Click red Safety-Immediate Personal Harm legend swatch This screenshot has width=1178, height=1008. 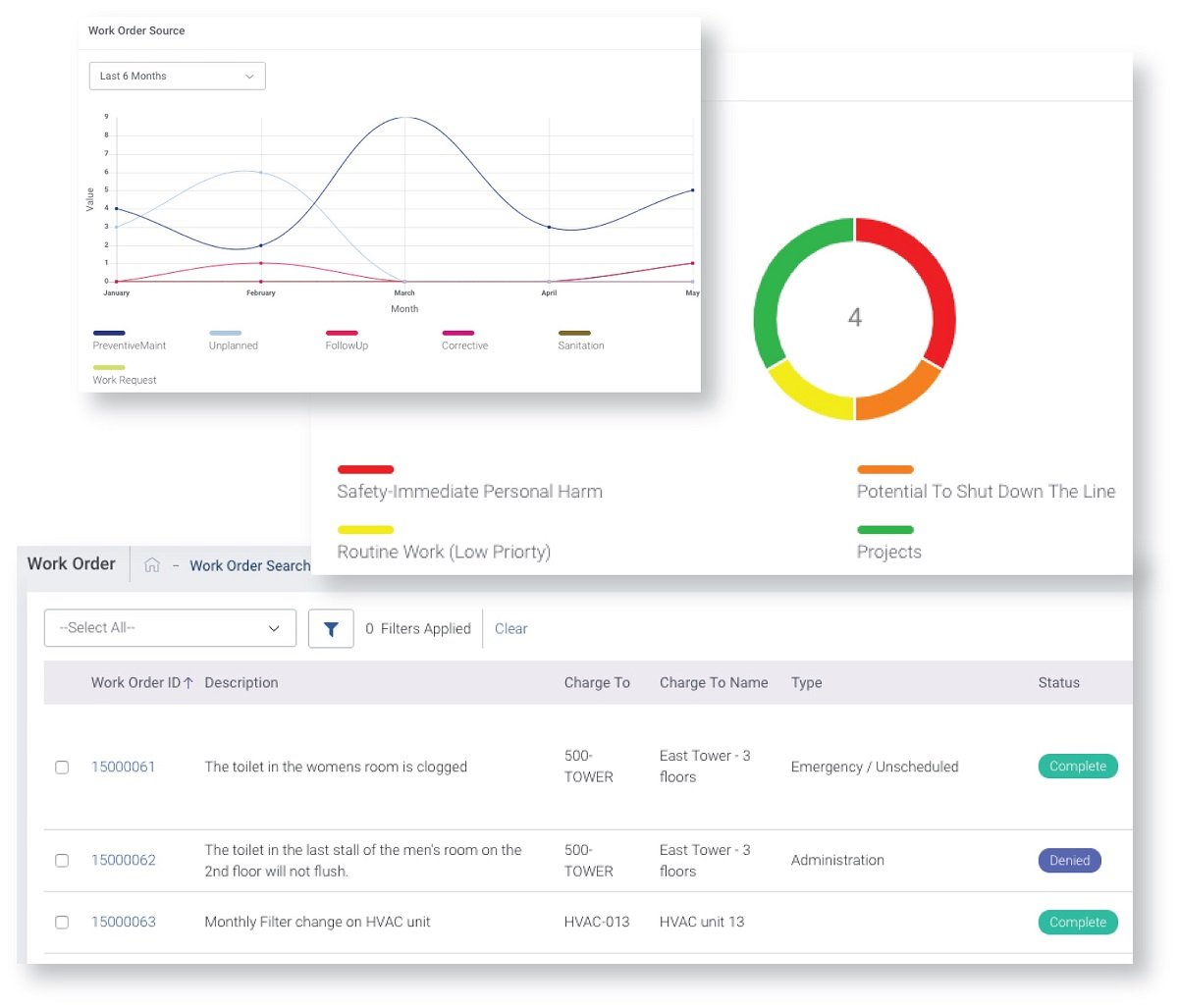click(x=365, y=469)
